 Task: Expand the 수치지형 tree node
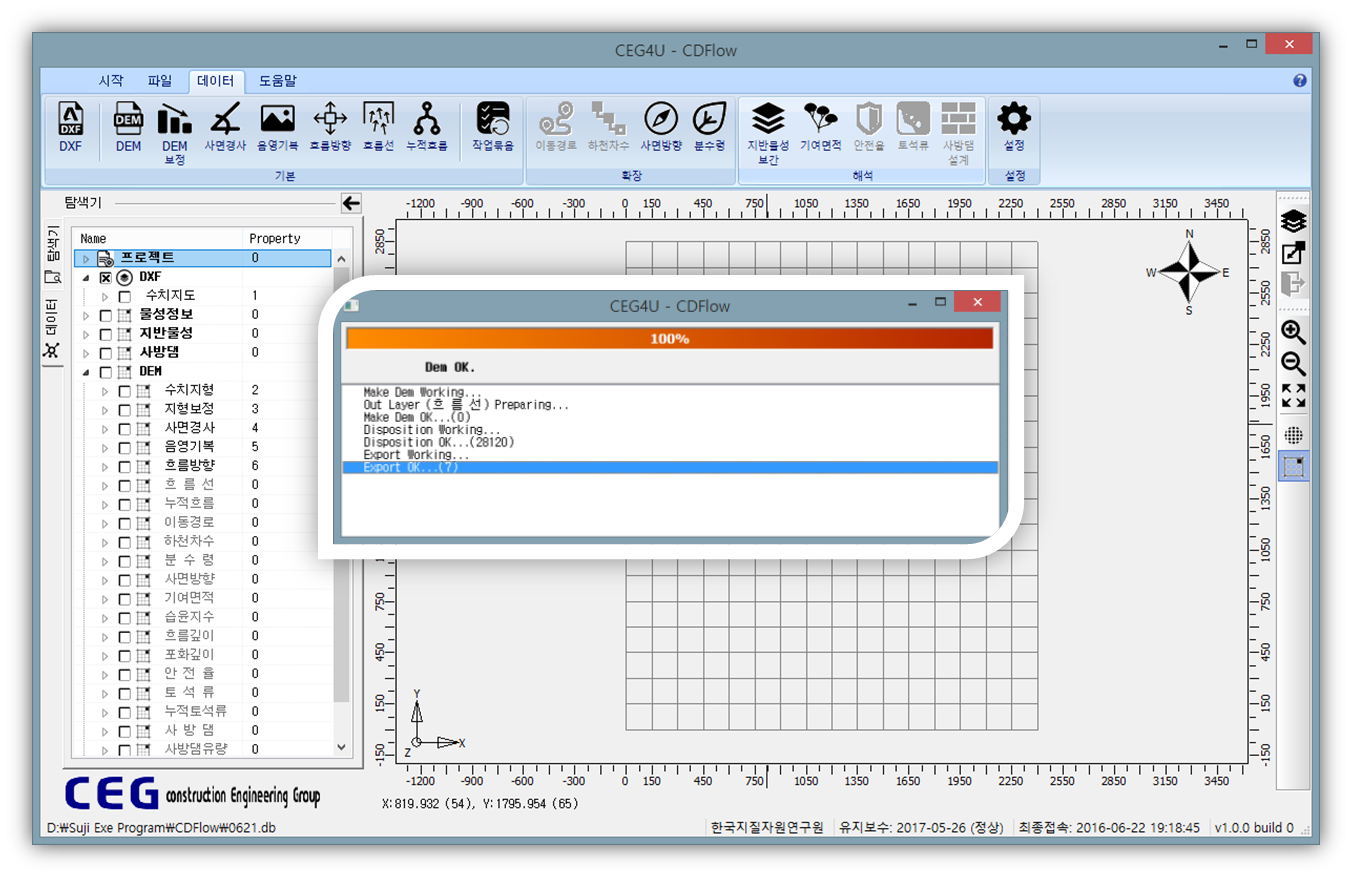pos(105,390)
